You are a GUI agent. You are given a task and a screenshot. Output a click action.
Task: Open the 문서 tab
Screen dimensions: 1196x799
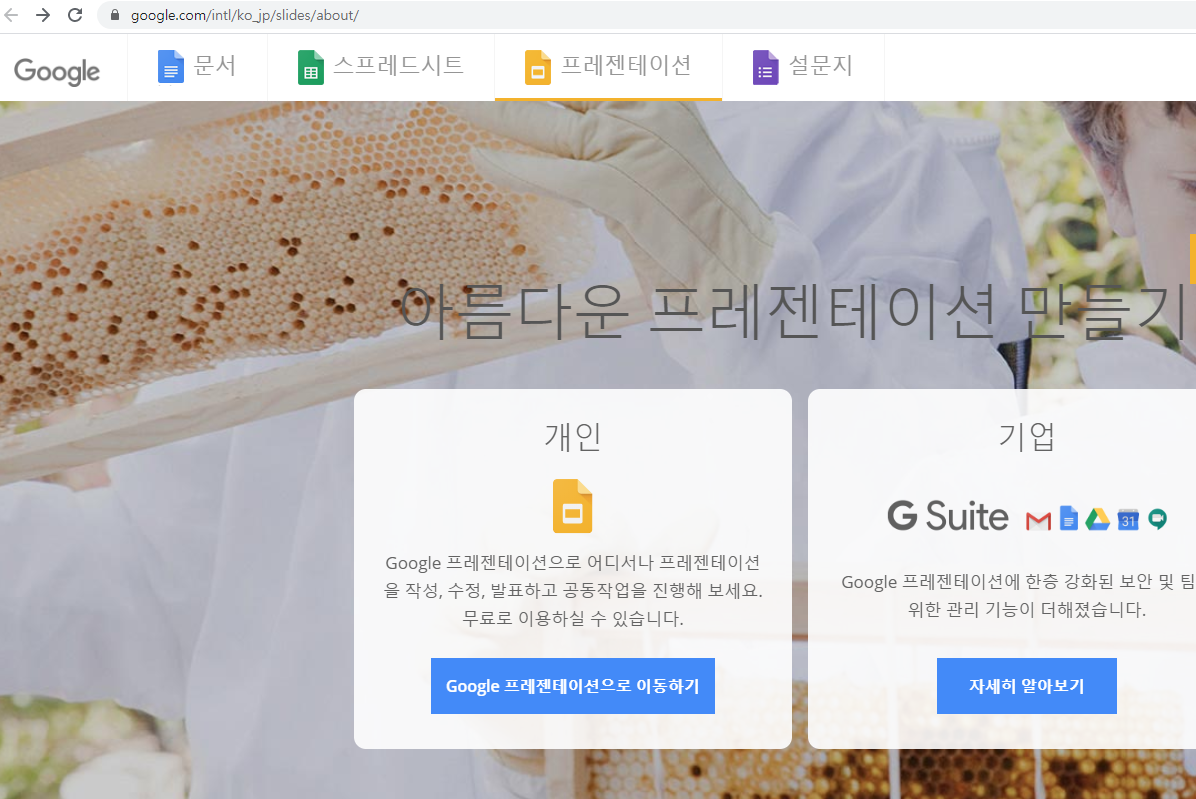pos(197,67)
